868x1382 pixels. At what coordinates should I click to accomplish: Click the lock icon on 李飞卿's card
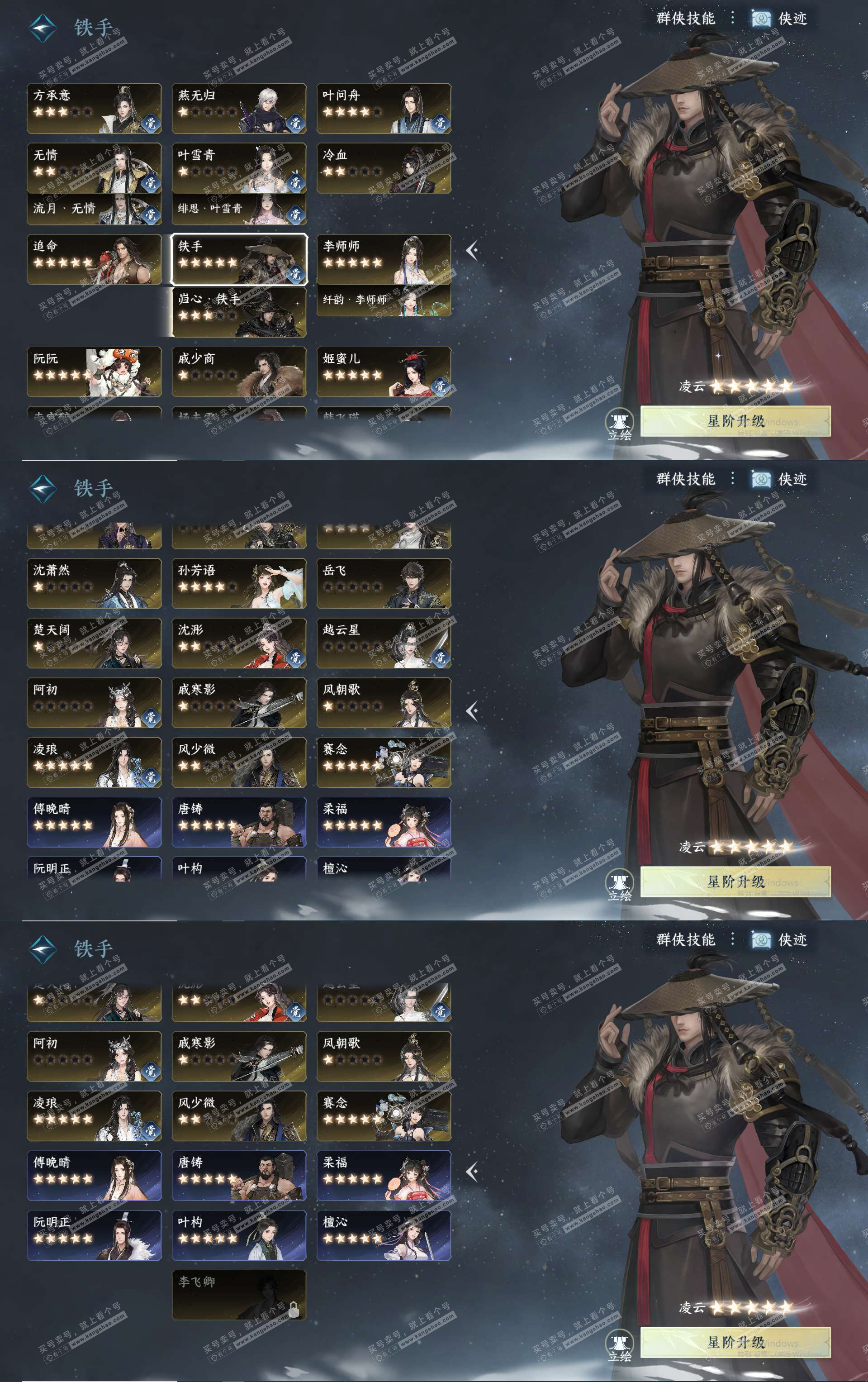coord(294,1310)
